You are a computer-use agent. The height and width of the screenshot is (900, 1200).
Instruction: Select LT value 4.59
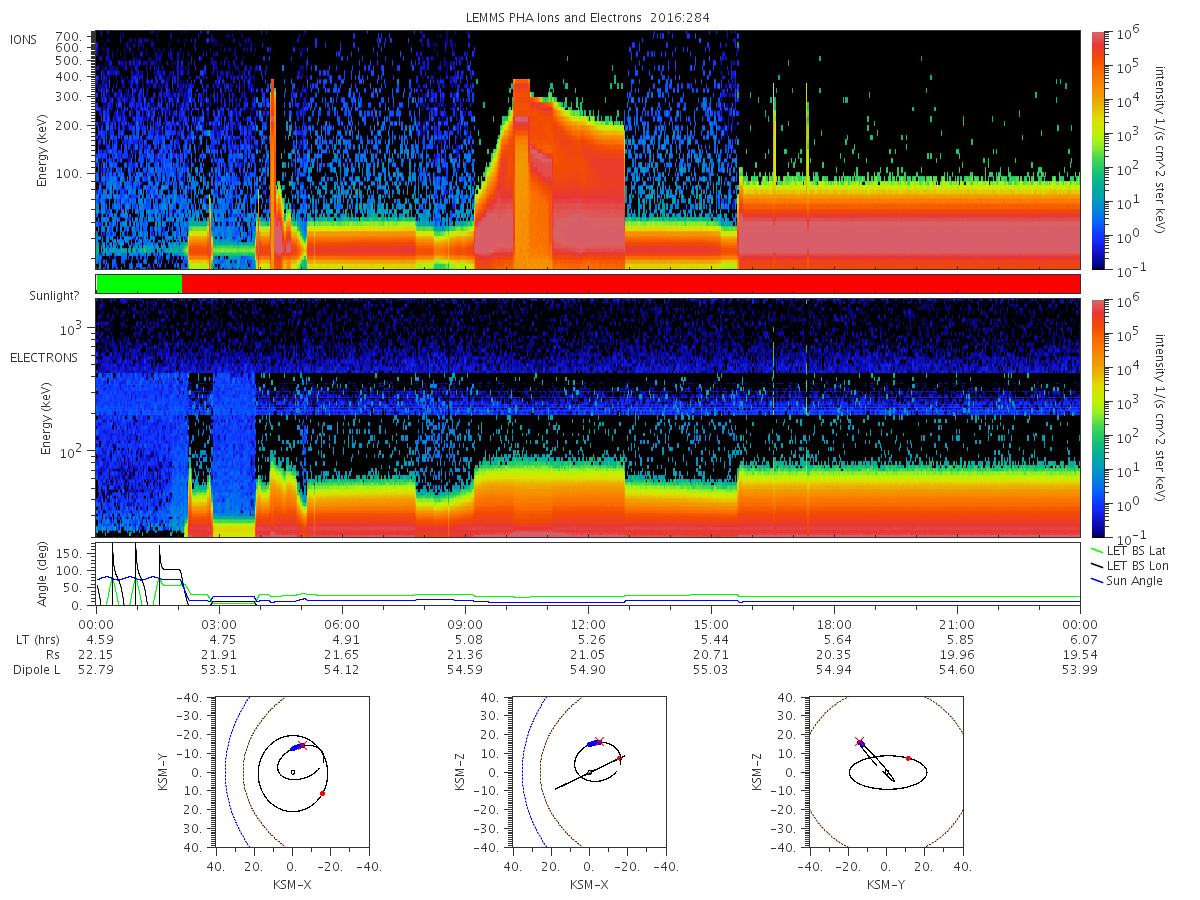pyautogui.click(x=96, y=640)
